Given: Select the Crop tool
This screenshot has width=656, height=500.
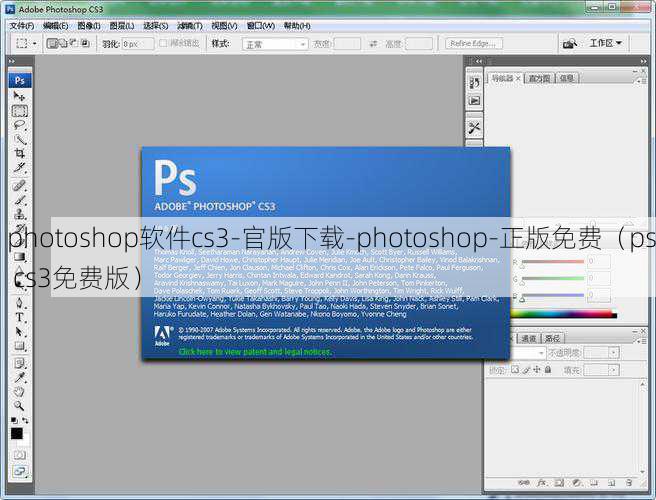Looking at the screenshot, I should (x=19, y=153).
